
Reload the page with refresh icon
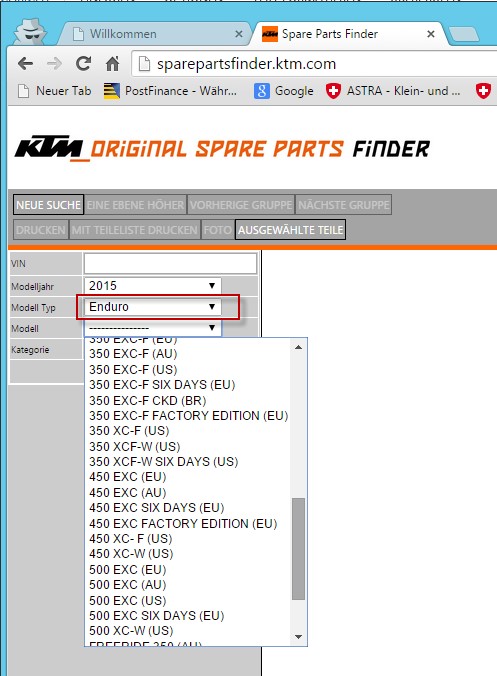pyautogui.click(x=83, y=64)
